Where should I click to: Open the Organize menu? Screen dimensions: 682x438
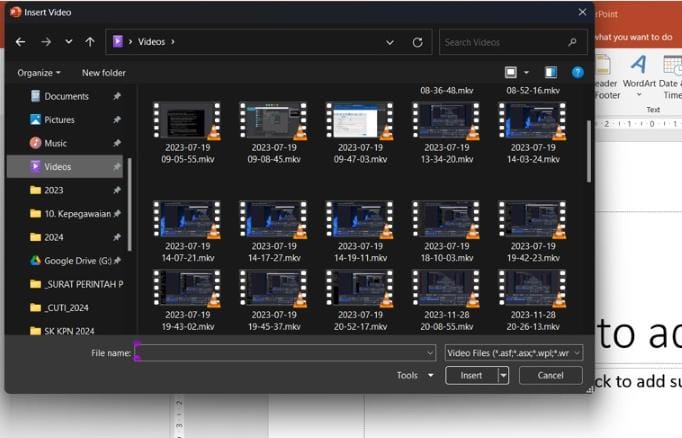[39, 73]
